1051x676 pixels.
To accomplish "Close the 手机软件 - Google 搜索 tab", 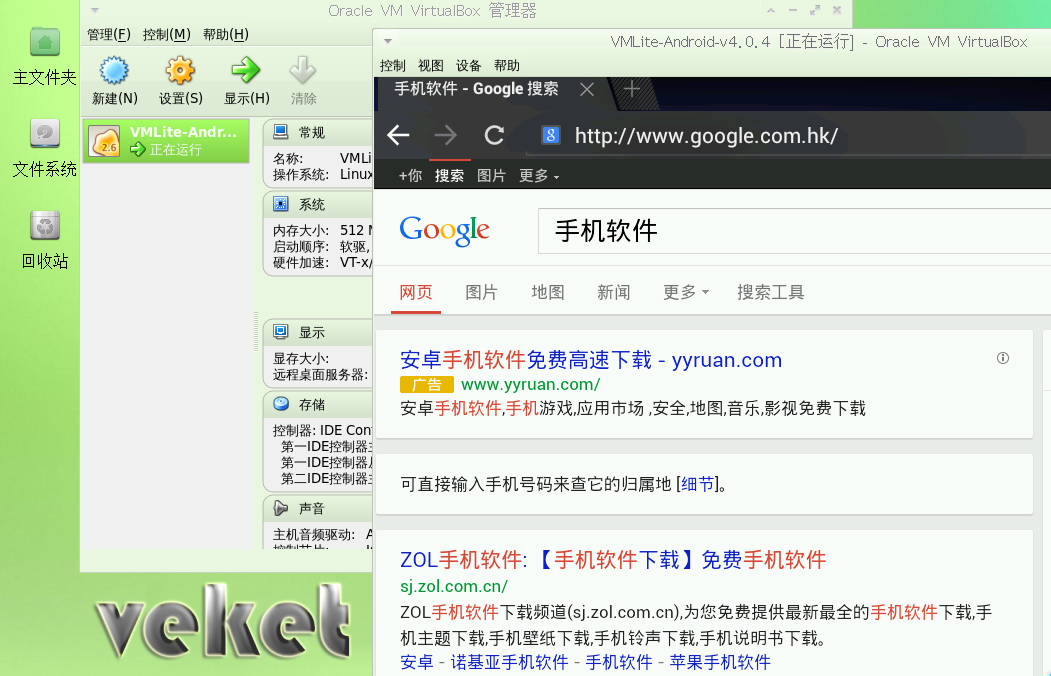I will click(587, 89).
